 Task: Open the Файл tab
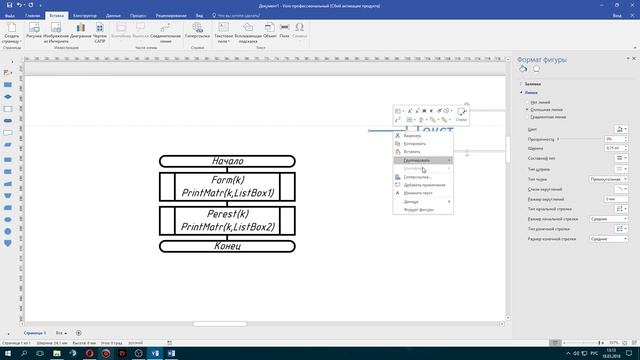(x=10, y=16)
